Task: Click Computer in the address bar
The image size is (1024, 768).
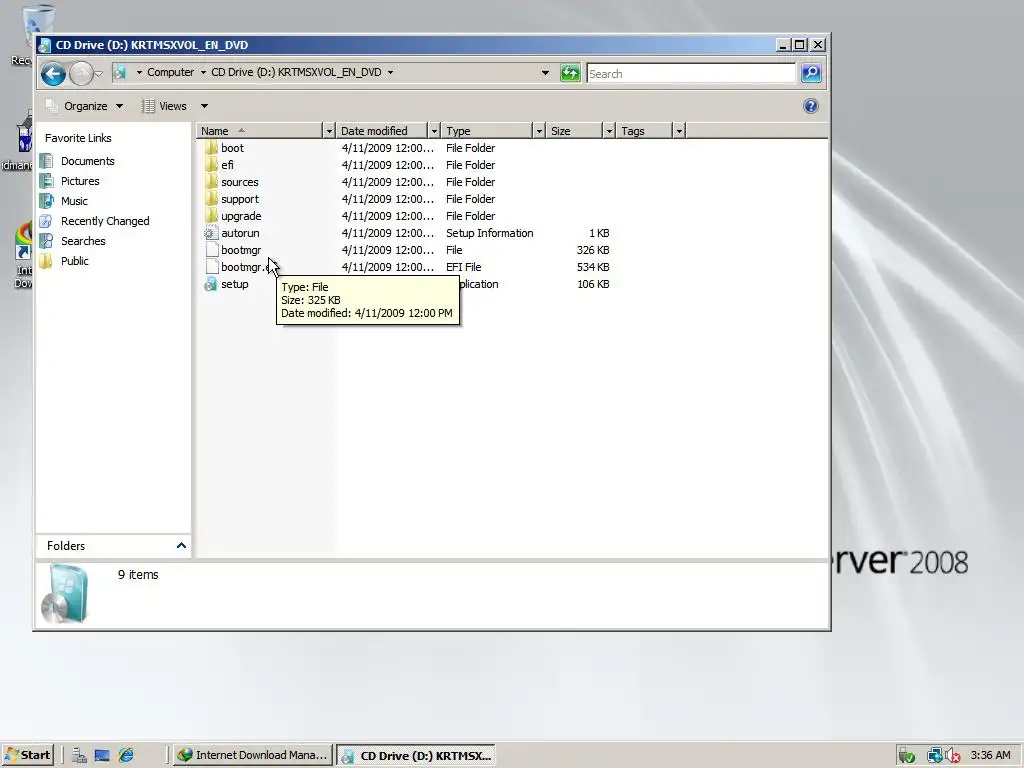Action: (170, 72)
